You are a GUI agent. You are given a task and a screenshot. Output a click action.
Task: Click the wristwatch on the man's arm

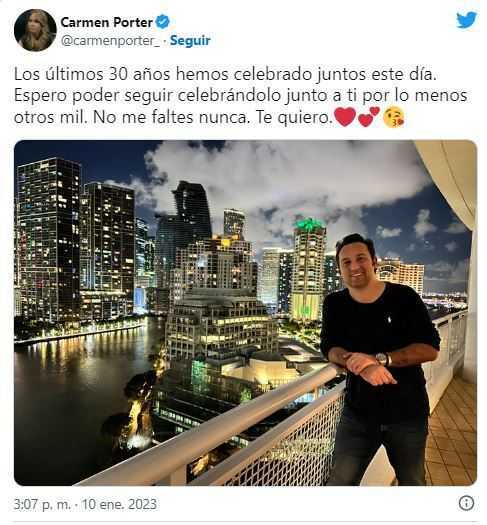coord(383,359)
